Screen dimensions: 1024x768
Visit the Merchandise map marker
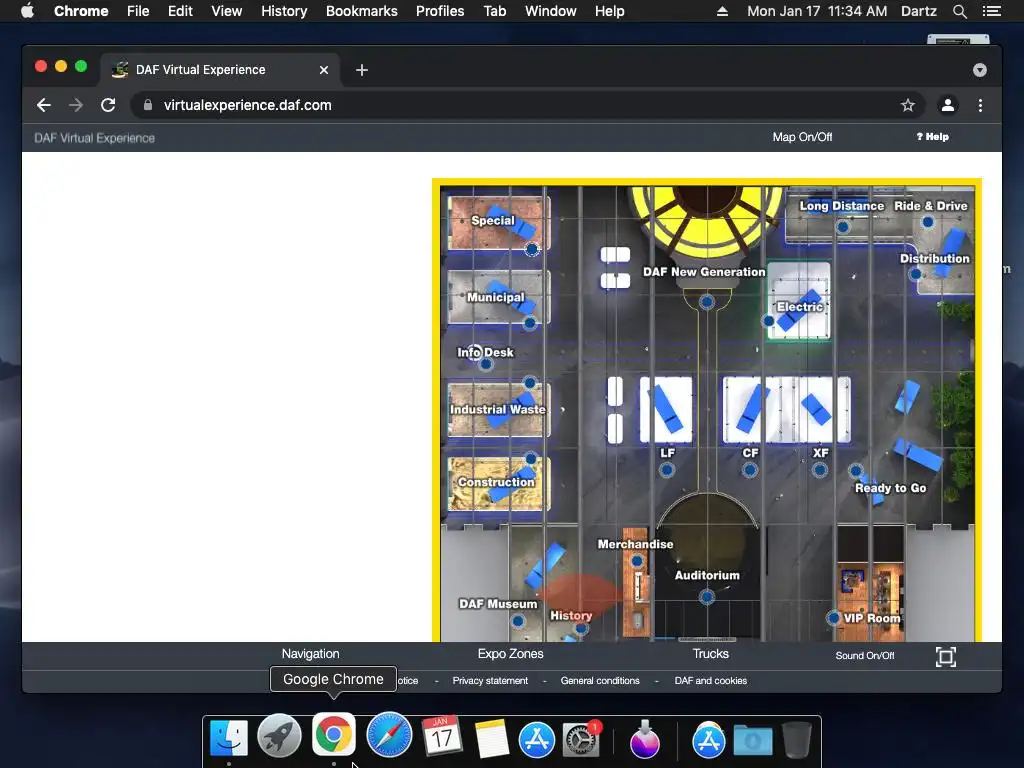637,561
